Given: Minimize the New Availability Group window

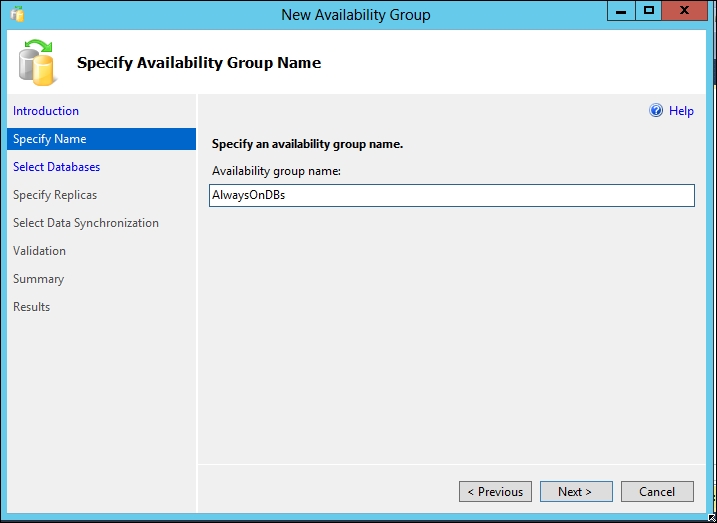Looking at the screenshot, I should [621, 11].
